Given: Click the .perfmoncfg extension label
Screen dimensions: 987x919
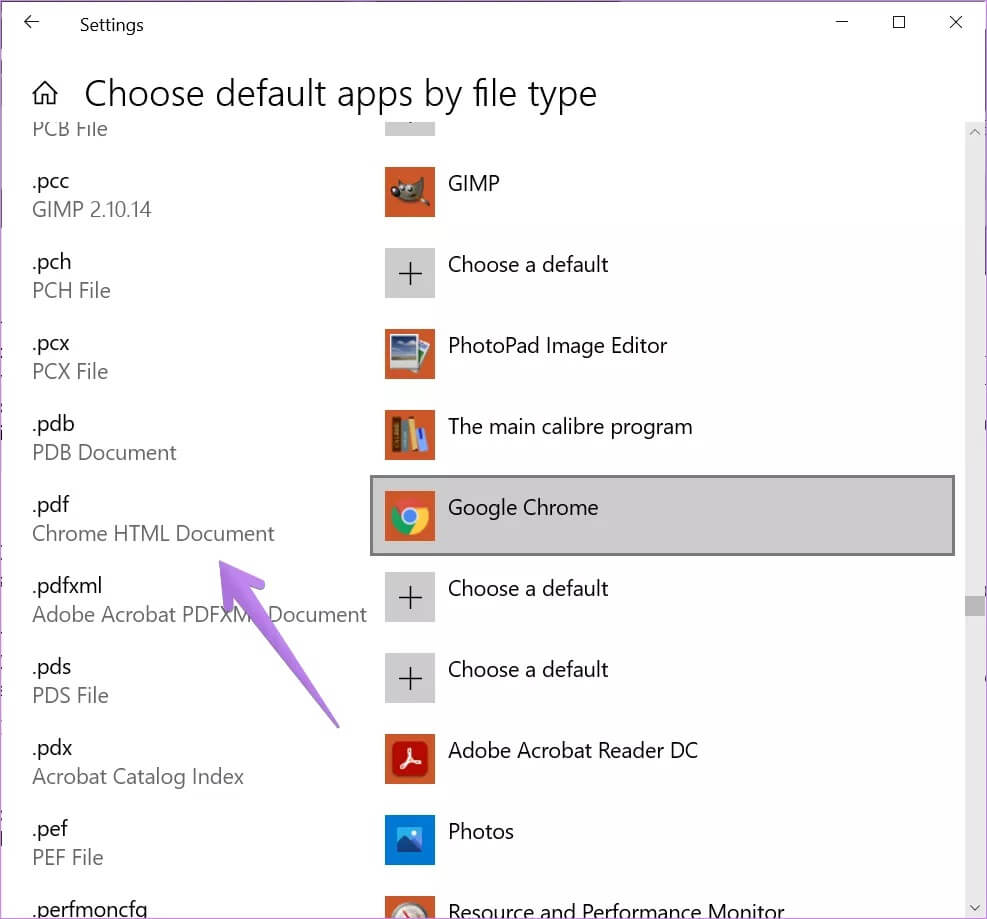Looking at the screenshot, I should pos(90,909).
